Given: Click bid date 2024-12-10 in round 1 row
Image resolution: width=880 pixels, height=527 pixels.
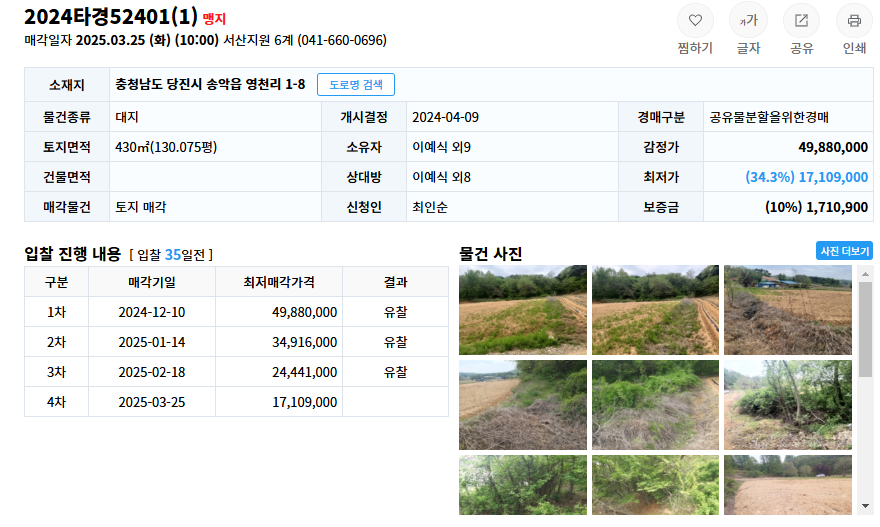Looking at the screenshot, I should pos(152,312).
